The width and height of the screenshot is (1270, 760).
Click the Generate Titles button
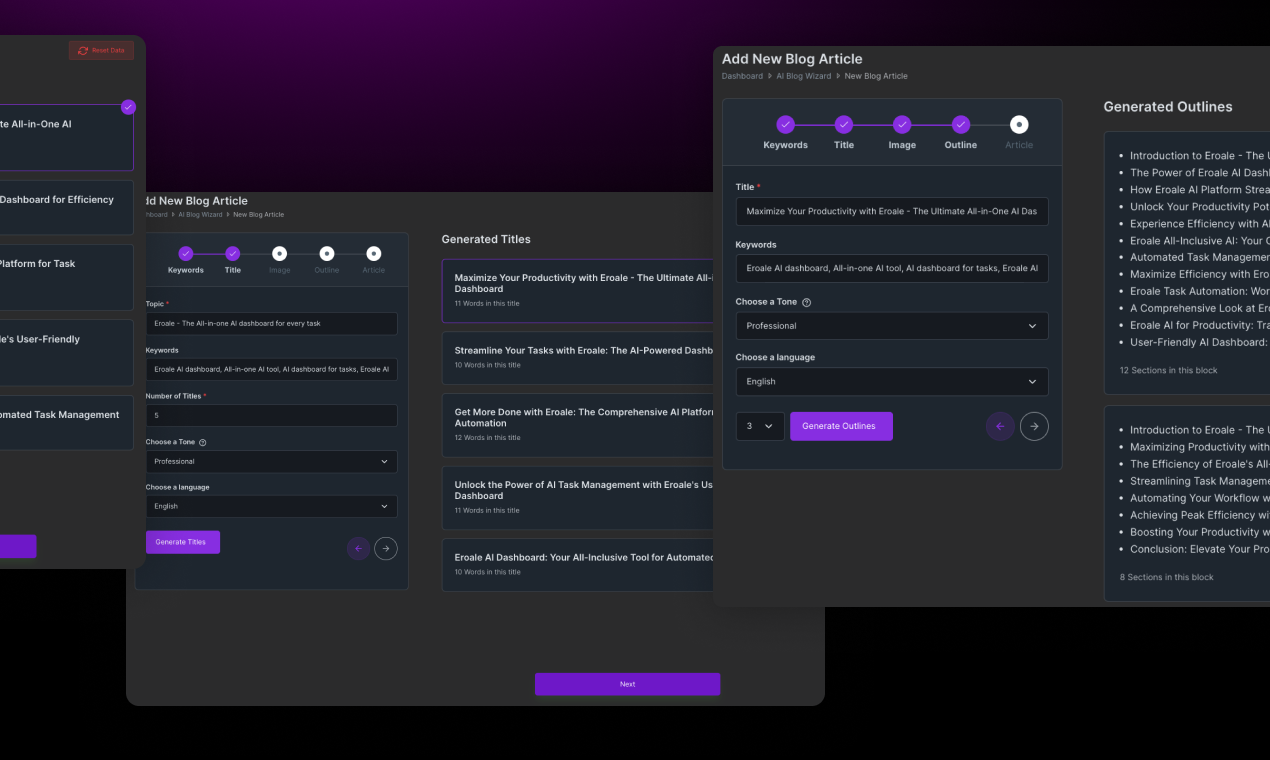183,542
